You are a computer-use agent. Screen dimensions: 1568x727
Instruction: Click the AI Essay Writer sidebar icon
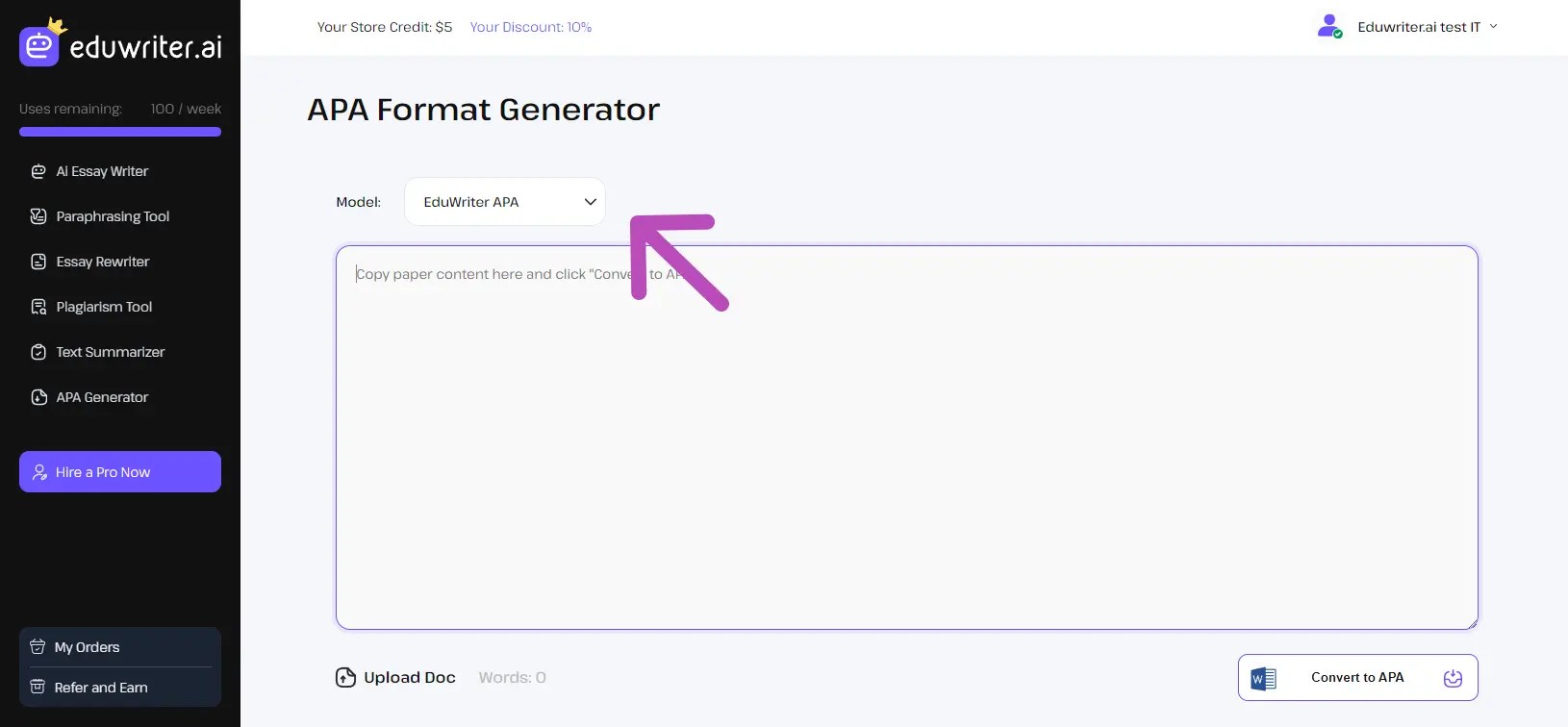(38, 171)
